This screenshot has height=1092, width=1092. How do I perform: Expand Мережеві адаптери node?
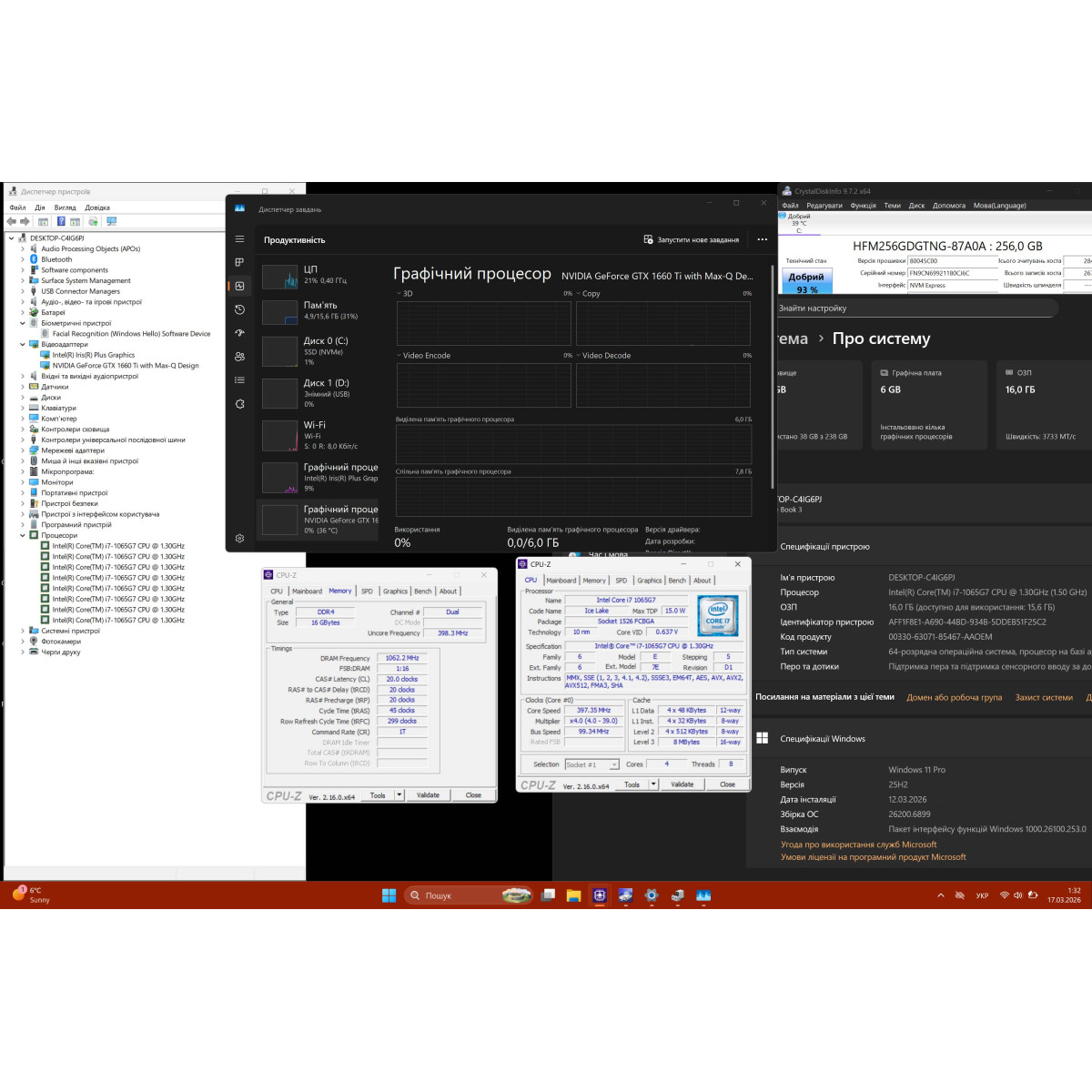click(x=23, y=450)
